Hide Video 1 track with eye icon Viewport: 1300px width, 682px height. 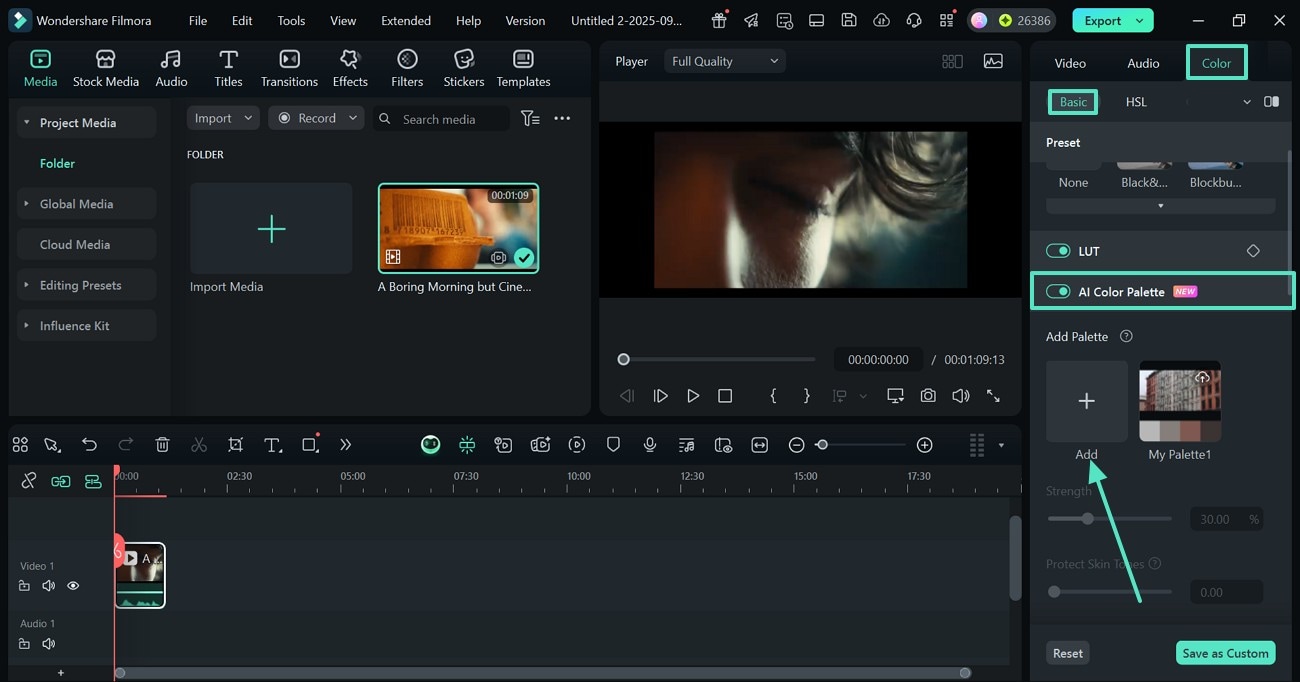pyautogui.click(x=73, y=586)
